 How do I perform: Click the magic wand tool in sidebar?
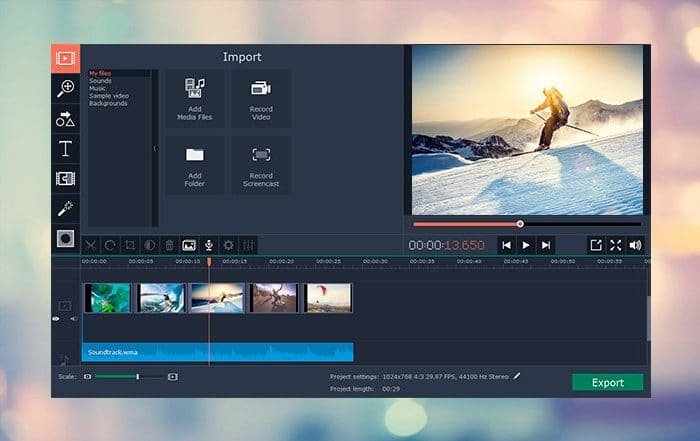click(66, 209)
